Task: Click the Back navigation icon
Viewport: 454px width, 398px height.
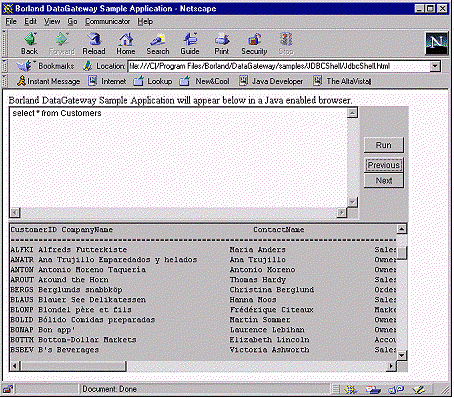Action: point(30,44)
